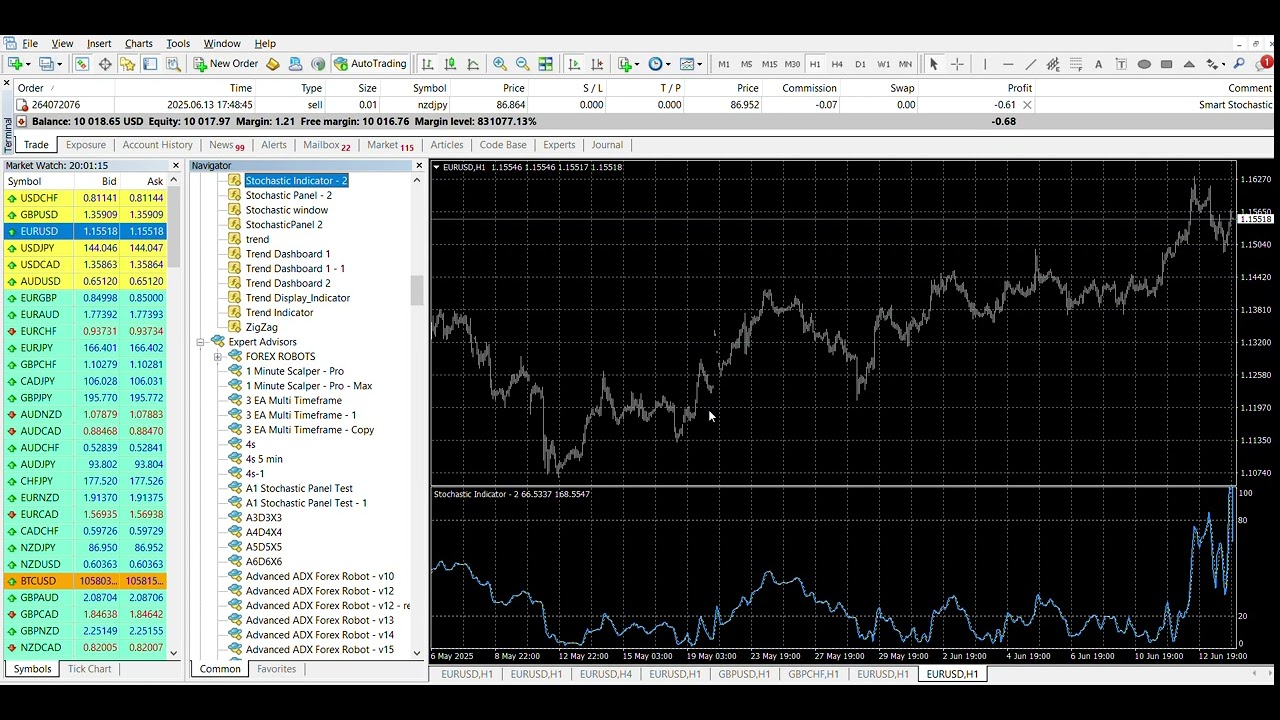Select the Crosshair cursor tool
The image size is (1280, 720).
[957, 64]
